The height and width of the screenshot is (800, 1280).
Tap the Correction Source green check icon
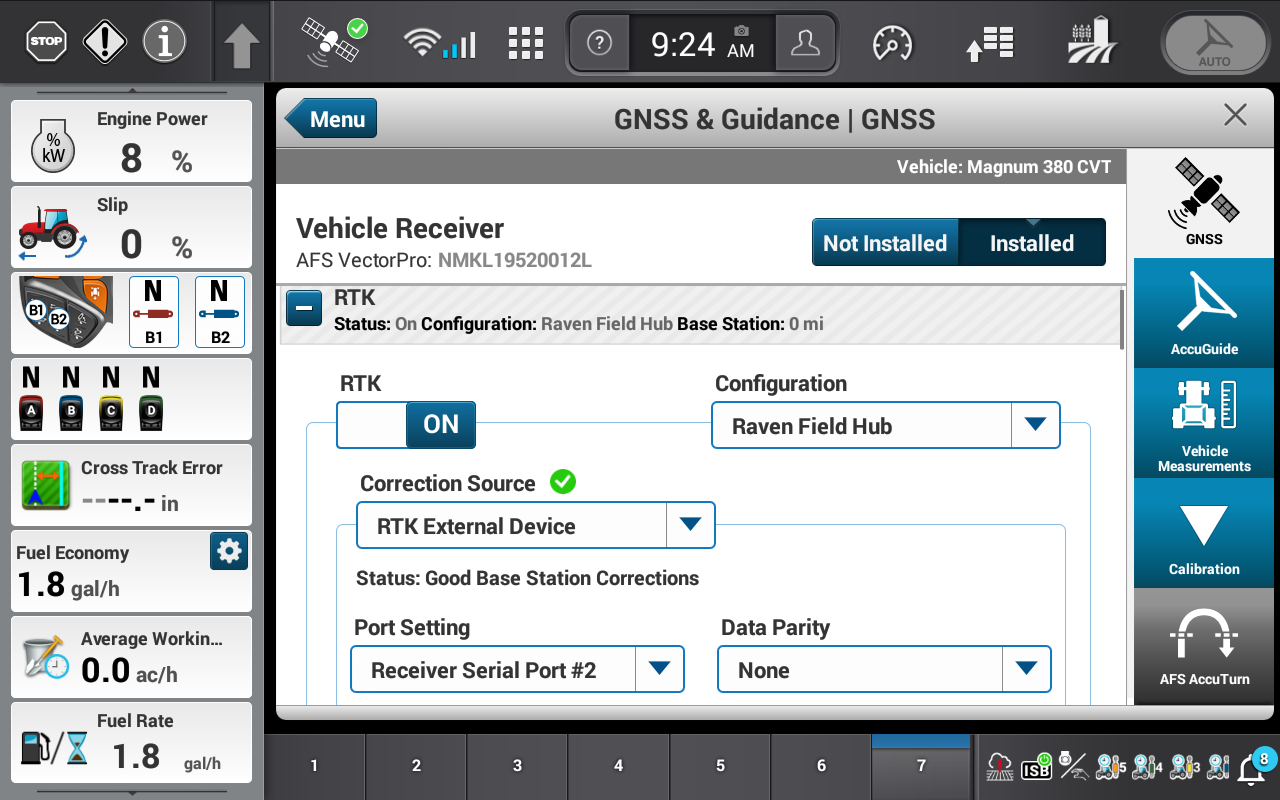point(563,482)
